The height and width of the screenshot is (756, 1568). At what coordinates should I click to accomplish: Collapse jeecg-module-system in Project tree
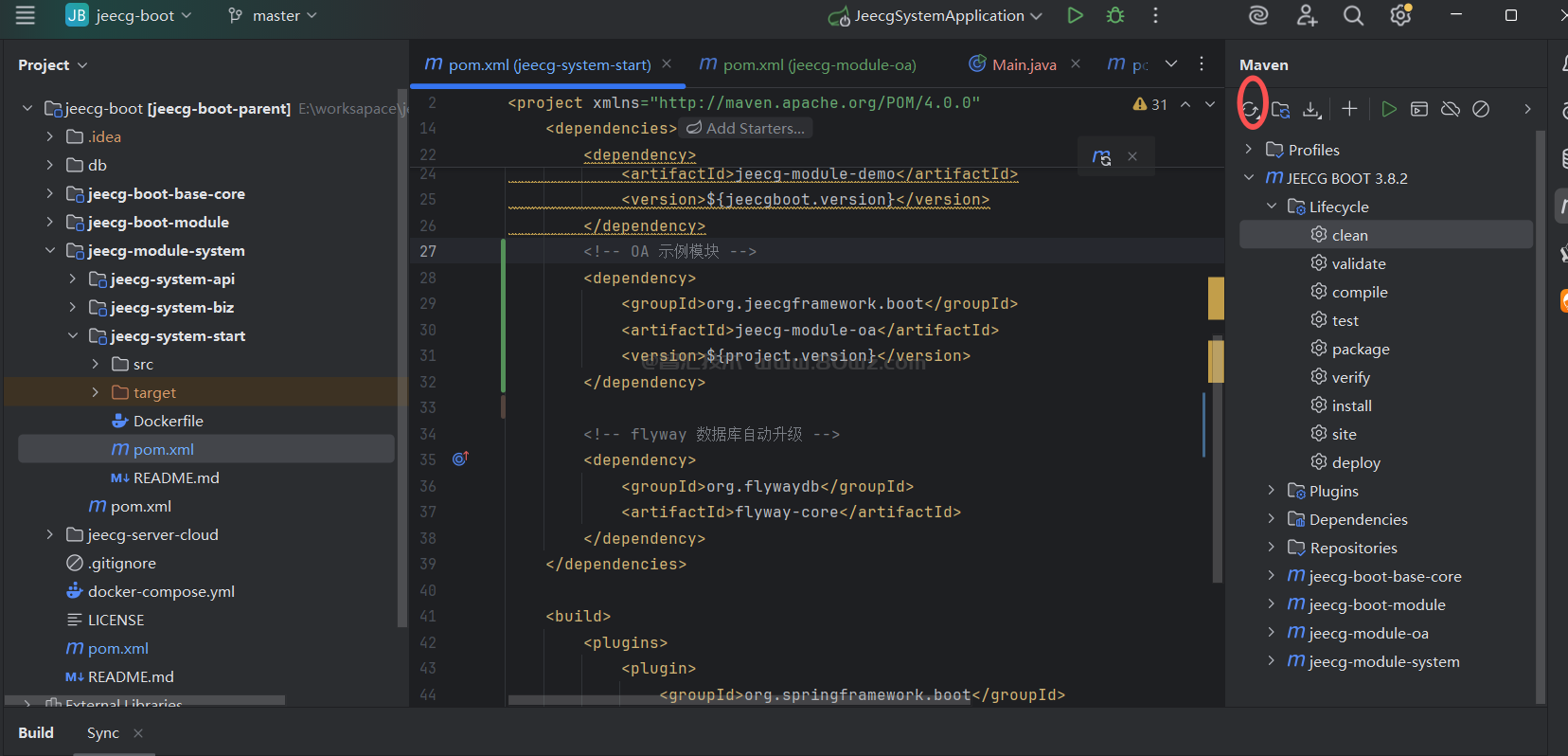[50, 250]
